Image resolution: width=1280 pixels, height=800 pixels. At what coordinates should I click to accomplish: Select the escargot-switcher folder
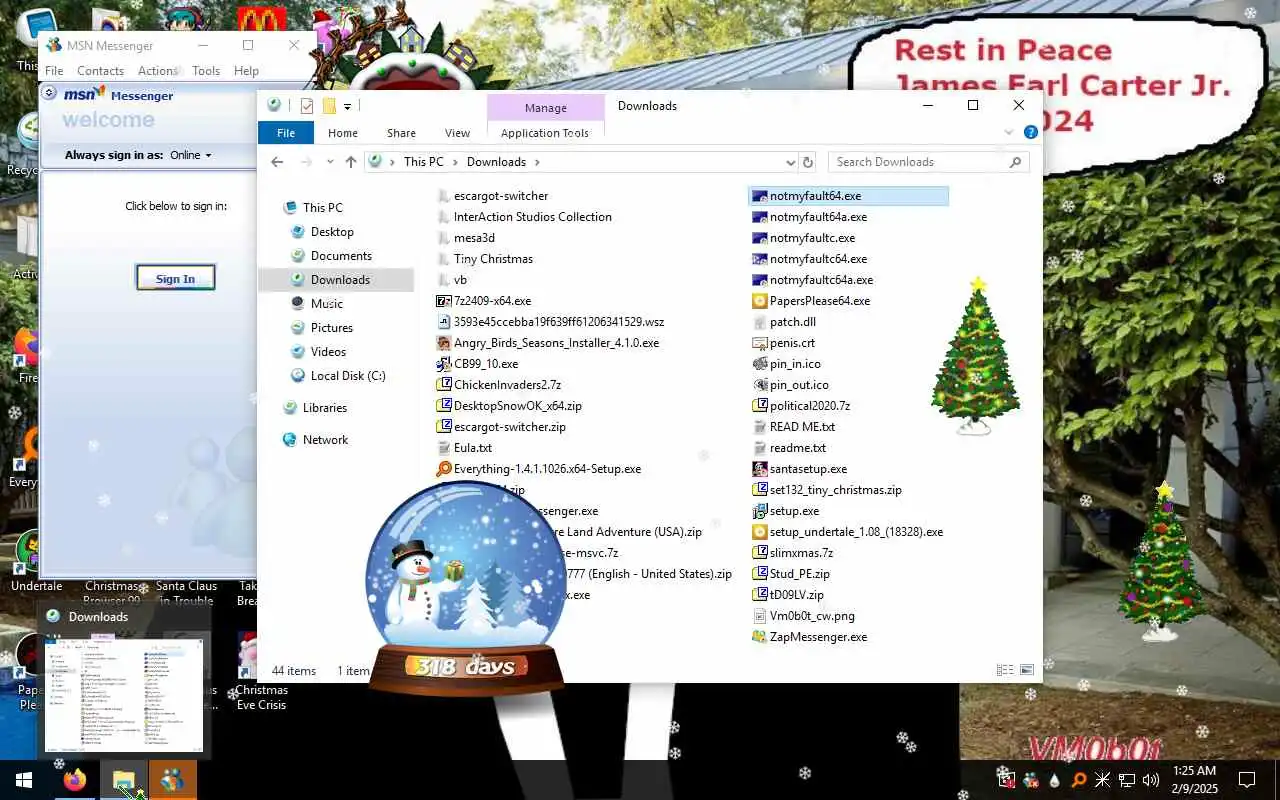pyautogui.click(x=493, y=196)
